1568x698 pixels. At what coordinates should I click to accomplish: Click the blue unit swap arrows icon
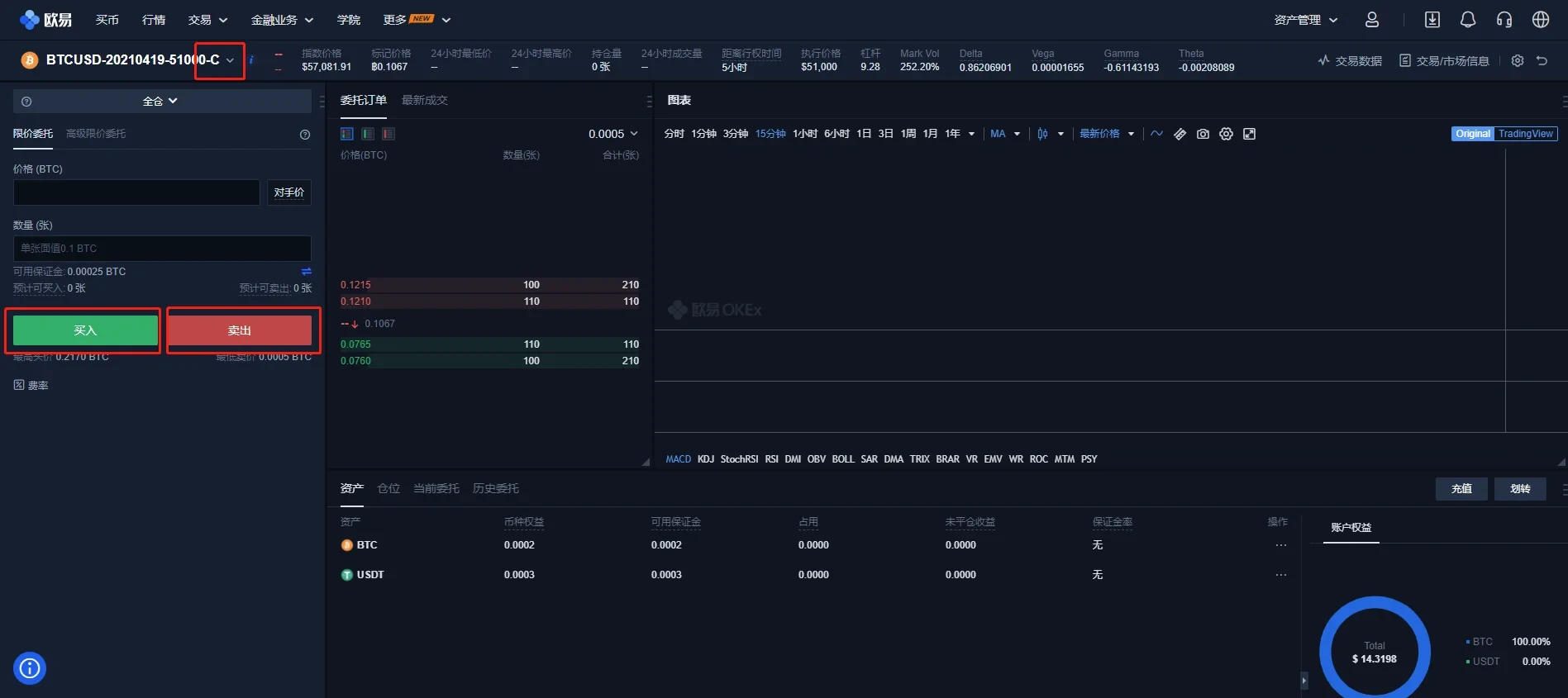306,271
